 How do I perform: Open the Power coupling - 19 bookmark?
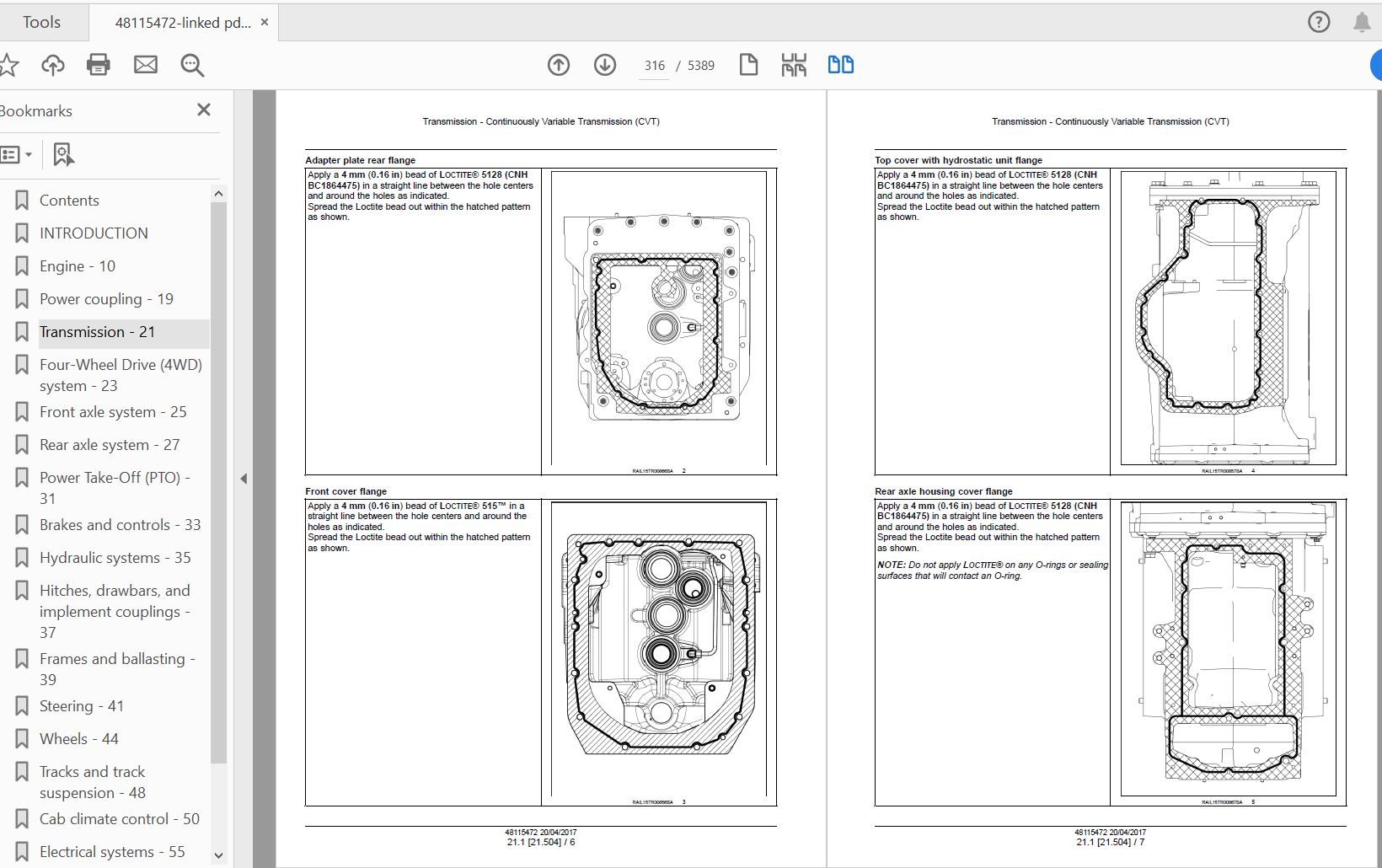point(106,299)
